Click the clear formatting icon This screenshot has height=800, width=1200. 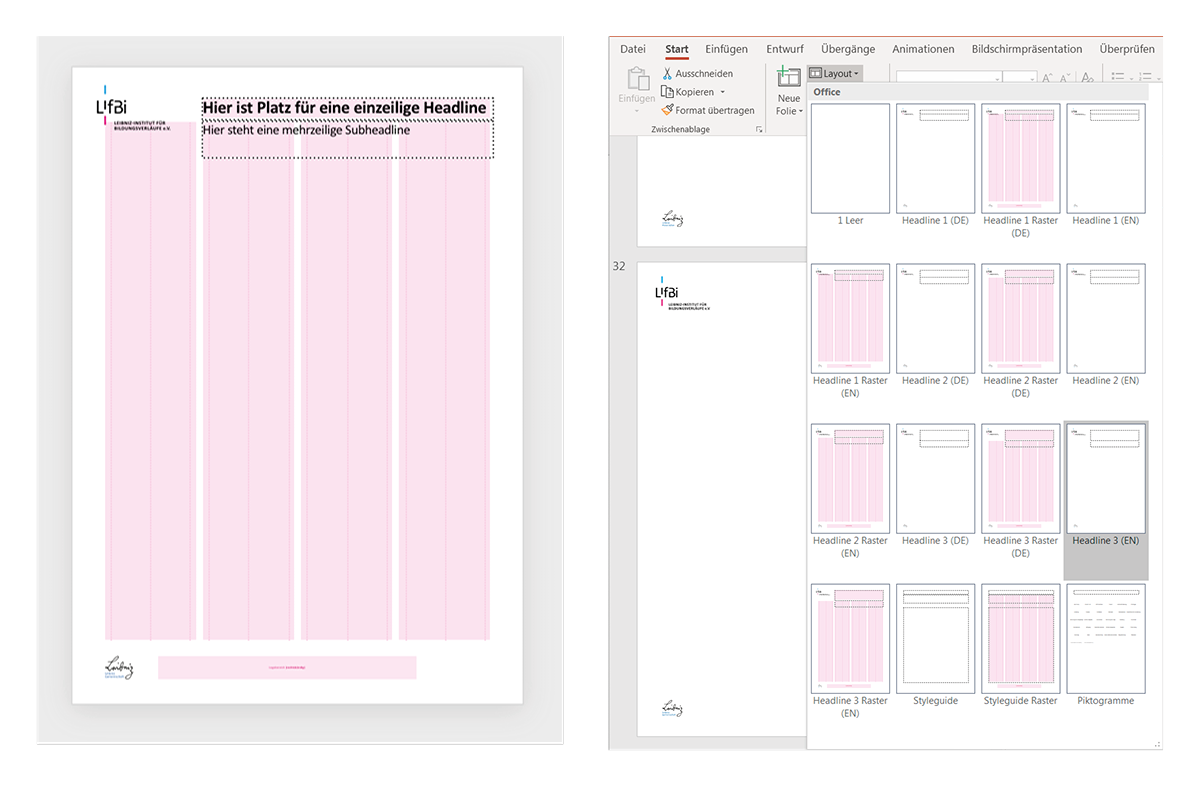tap(1088, 77)
